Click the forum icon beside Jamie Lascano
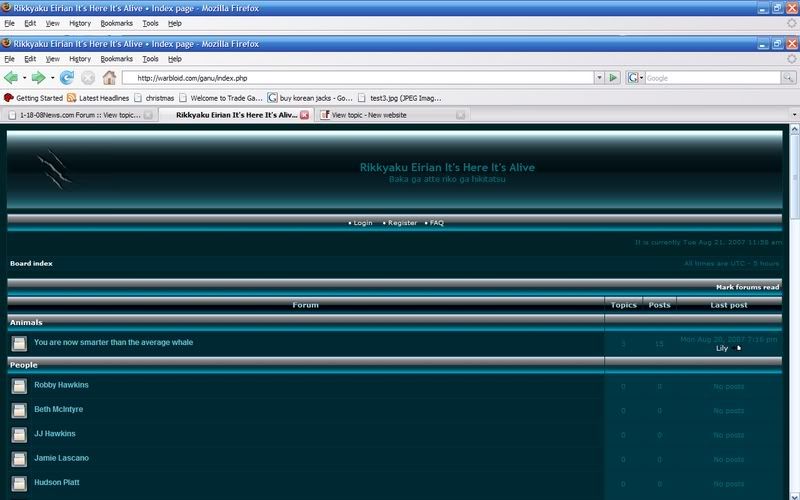This screenshot has width=800, height=500. (x=19, y=459)
